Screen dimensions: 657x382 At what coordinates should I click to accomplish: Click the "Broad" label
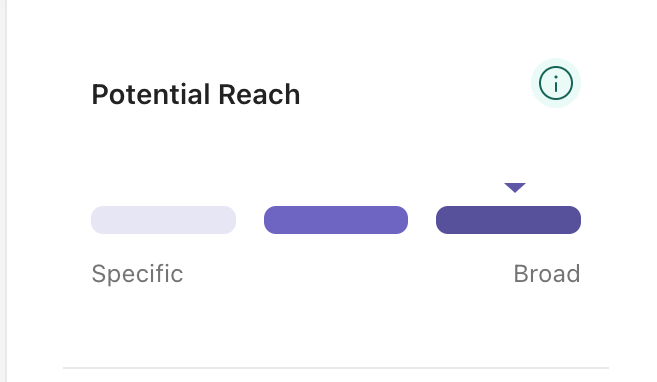click(x=547, y=274)
